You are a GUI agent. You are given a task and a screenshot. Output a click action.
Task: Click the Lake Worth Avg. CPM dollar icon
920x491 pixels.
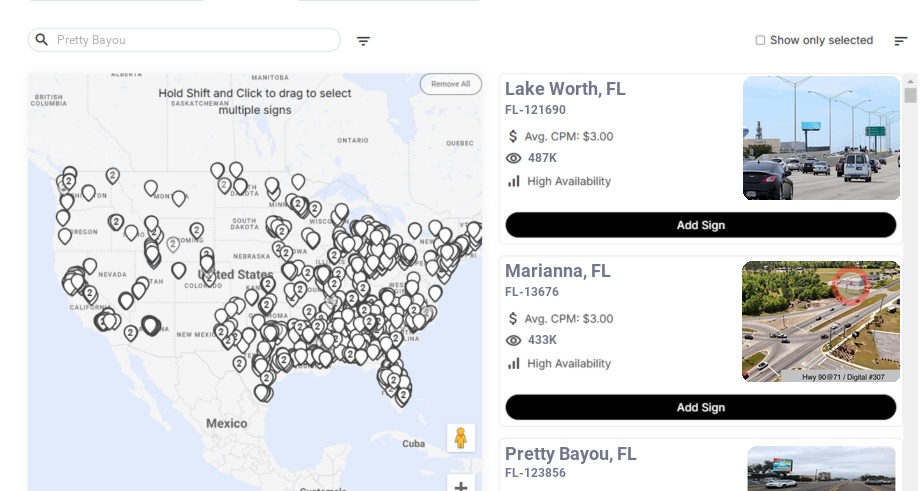[514, 136]
